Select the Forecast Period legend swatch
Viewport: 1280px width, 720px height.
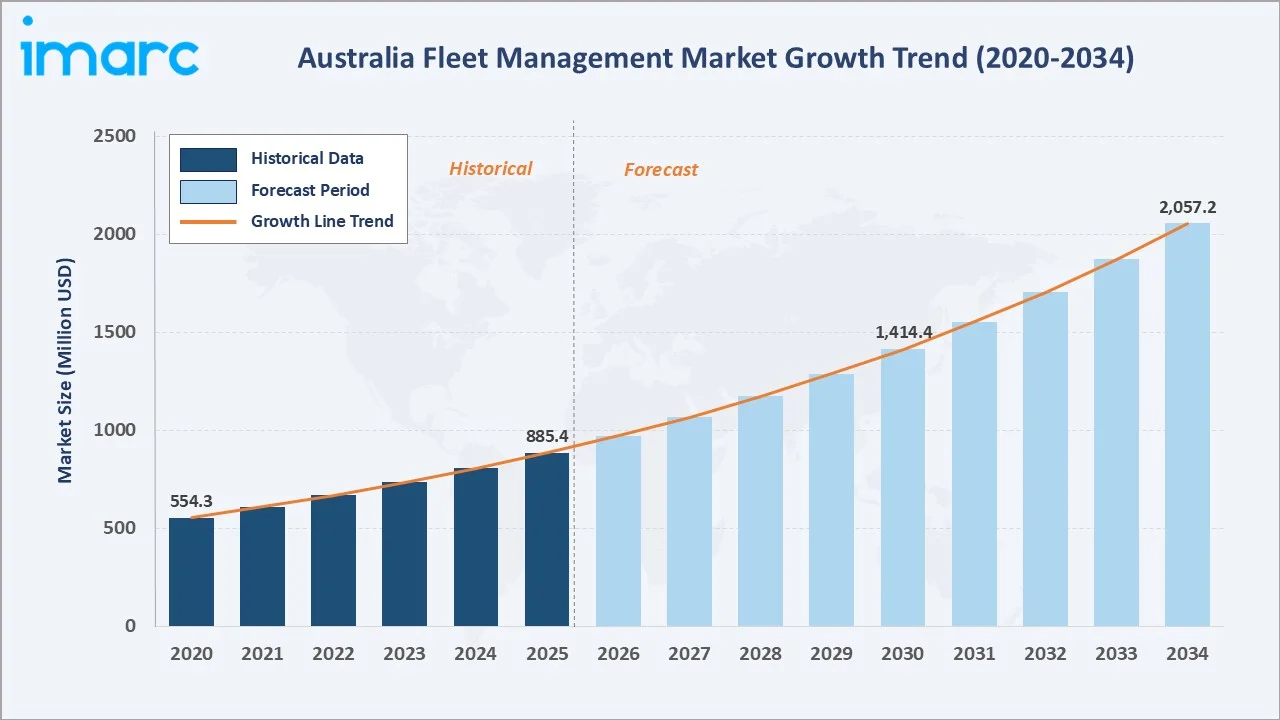[x=208, y=191]
